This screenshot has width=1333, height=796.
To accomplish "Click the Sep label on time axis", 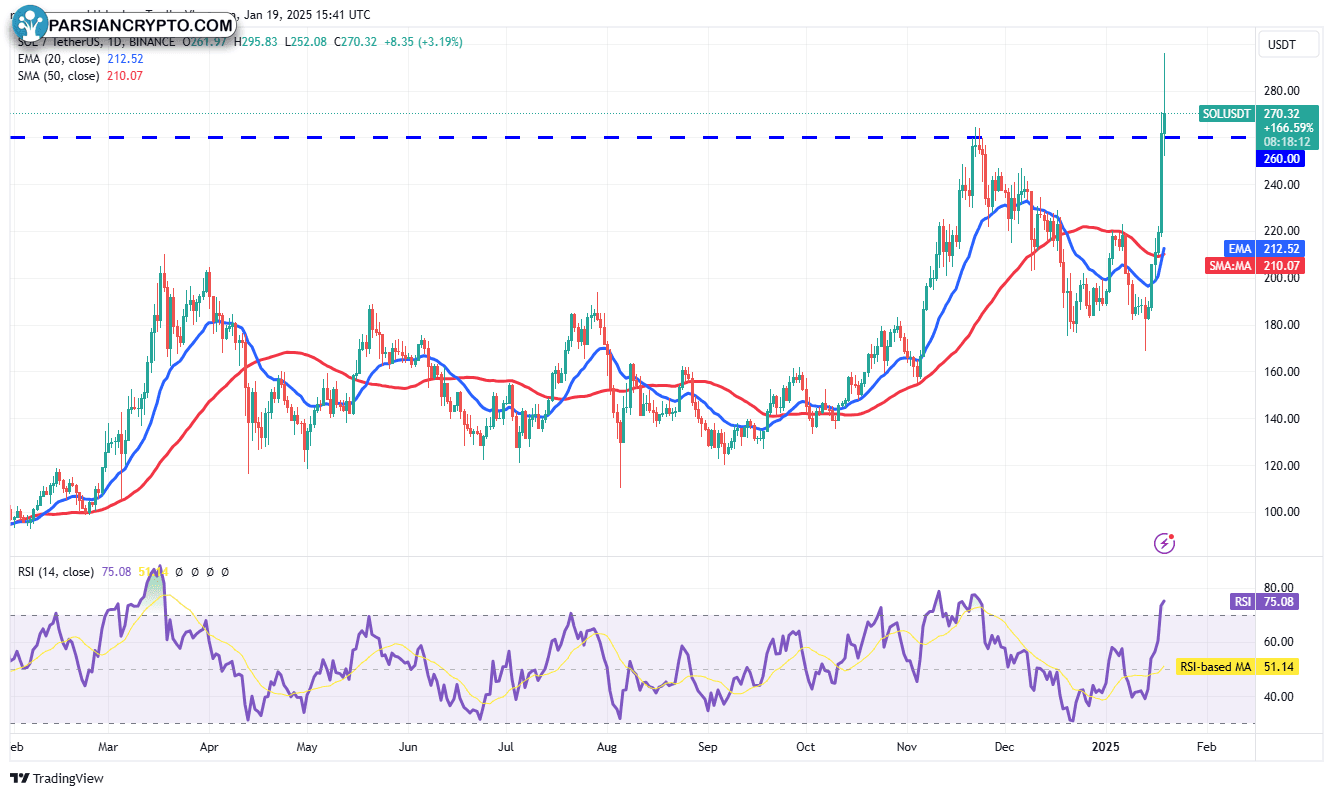I will point(708,746).
